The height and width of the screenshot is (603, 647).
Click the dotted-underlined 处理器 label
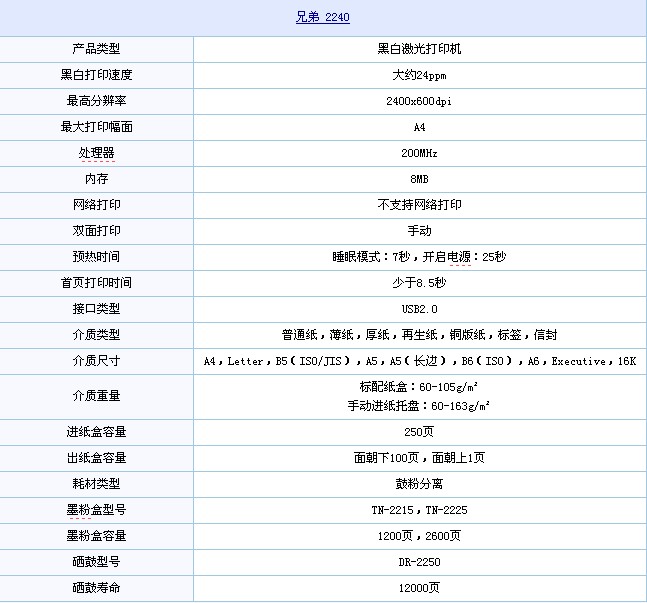pyautogui.click(x=96, y=153)
